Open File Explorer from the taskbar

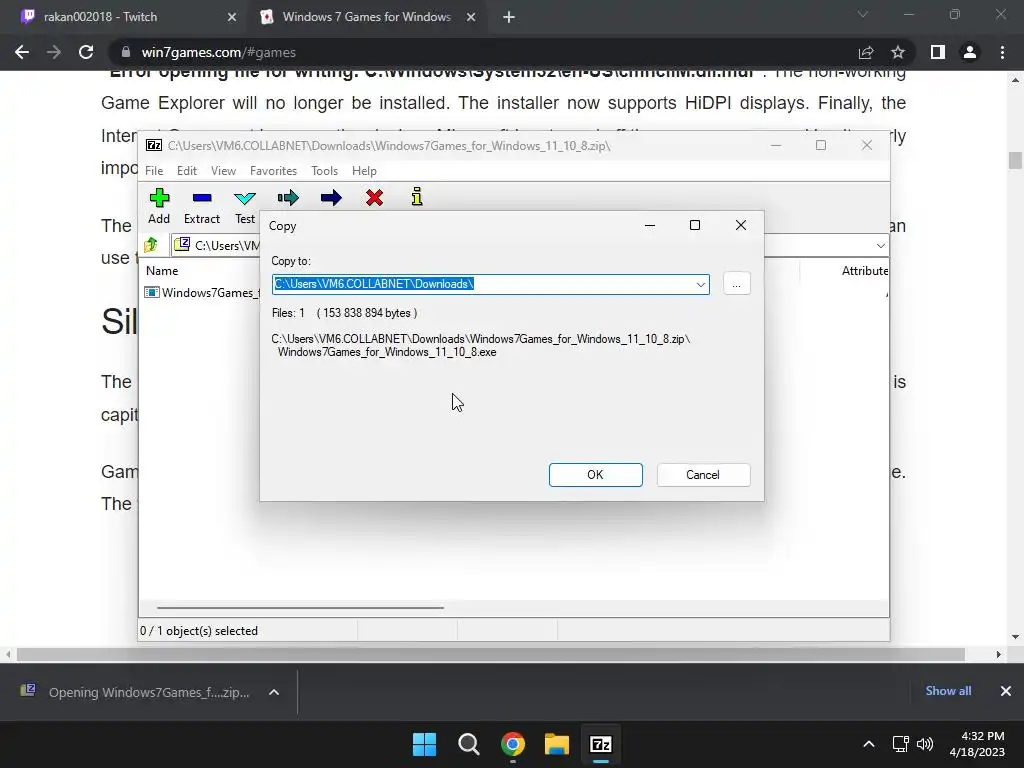[557, 744]
